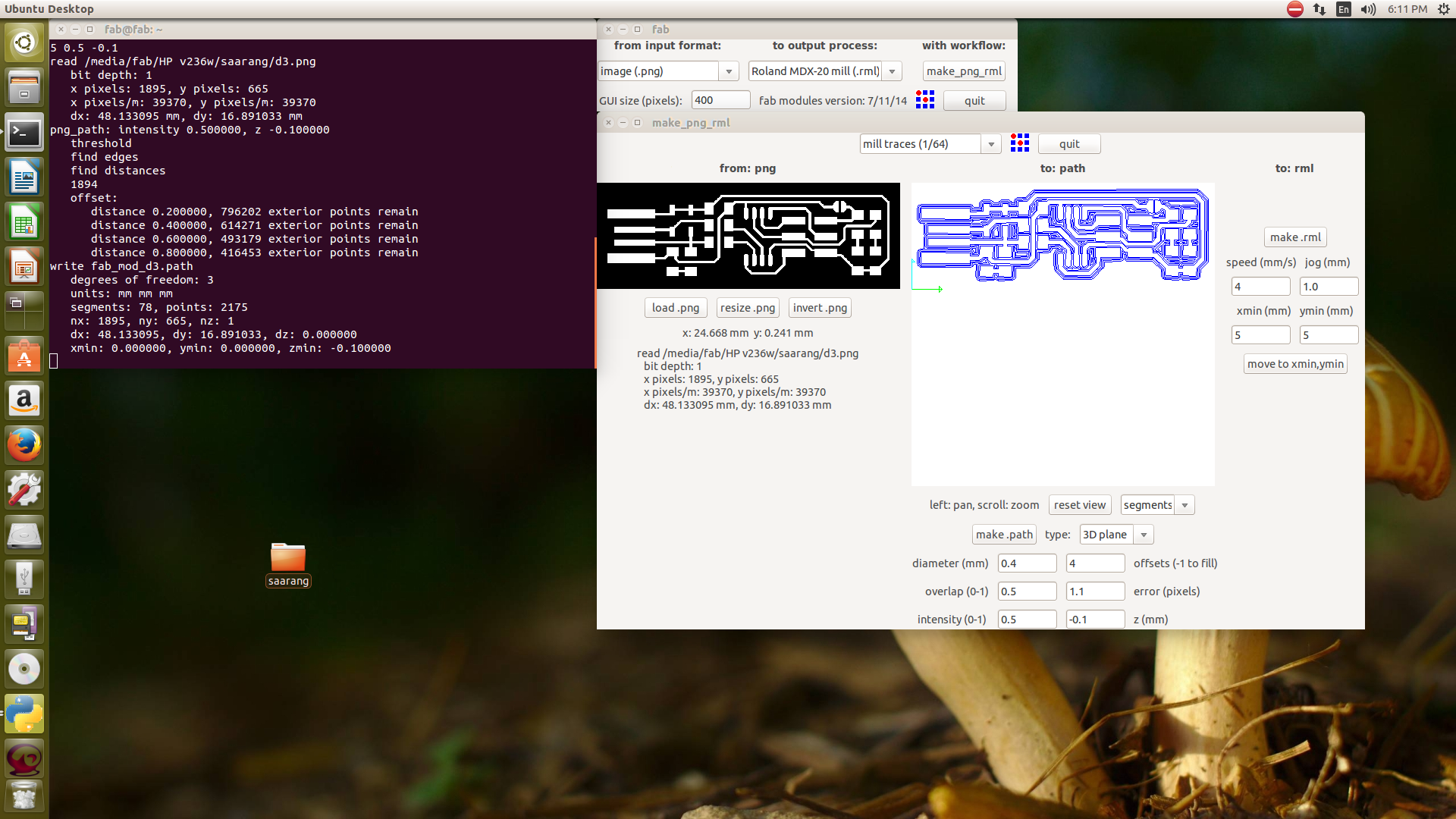Open the keyboard language En indicator

(x=1344, y=9)
